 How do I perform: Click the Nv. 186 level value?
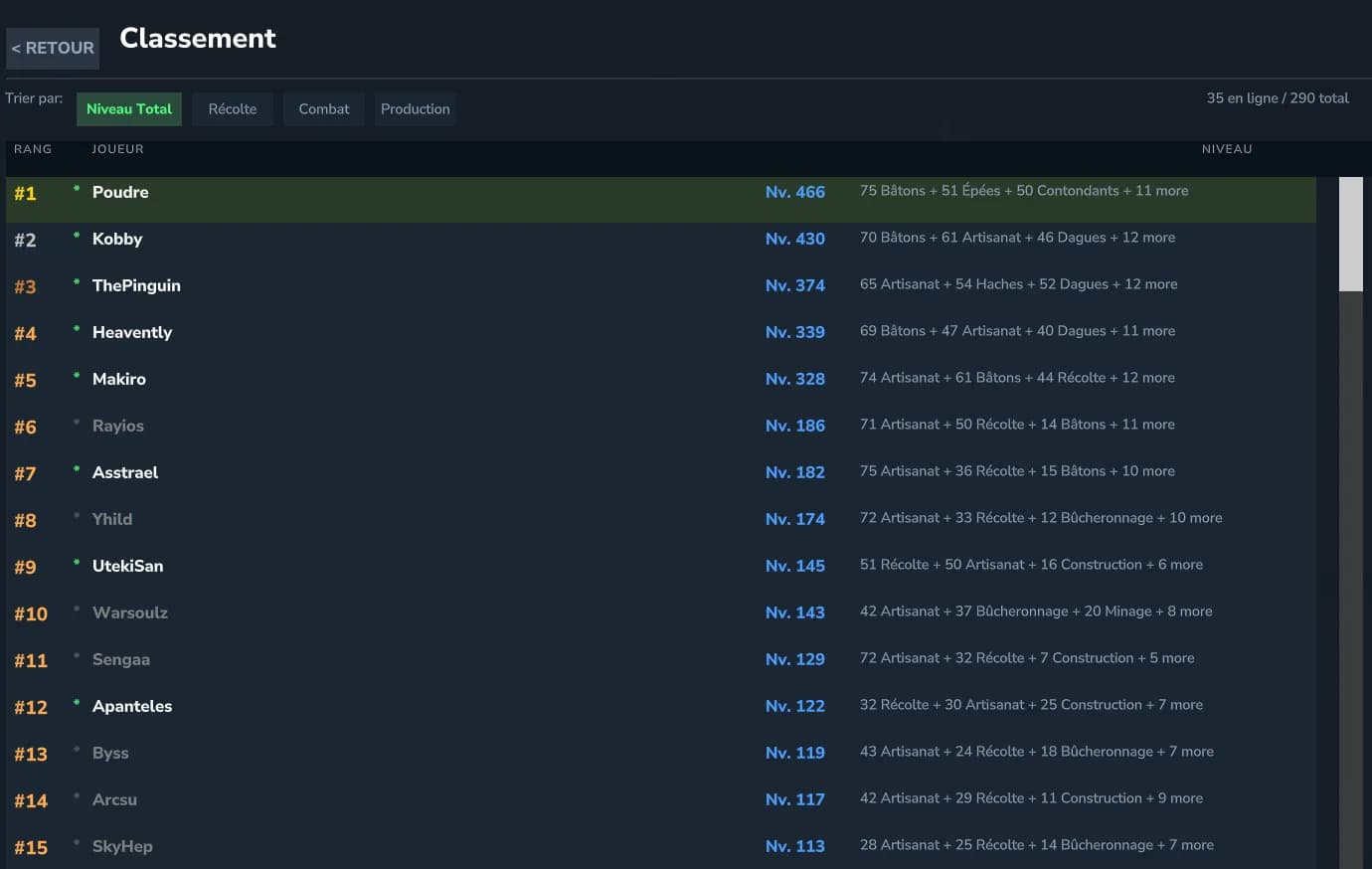pos(795,426)
